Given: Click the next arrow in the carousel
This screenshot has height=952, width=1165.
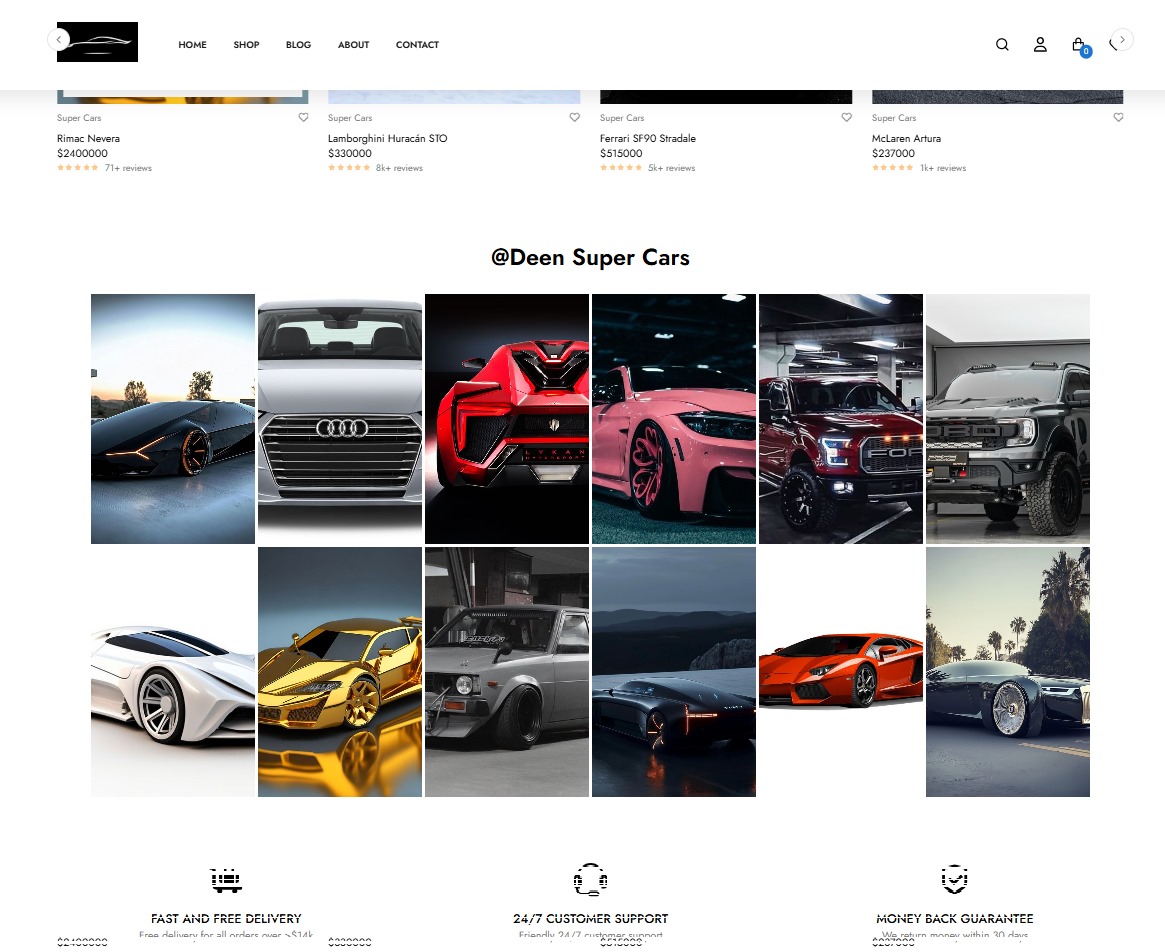Looking at the screenshot, I should coord(1122,39).
